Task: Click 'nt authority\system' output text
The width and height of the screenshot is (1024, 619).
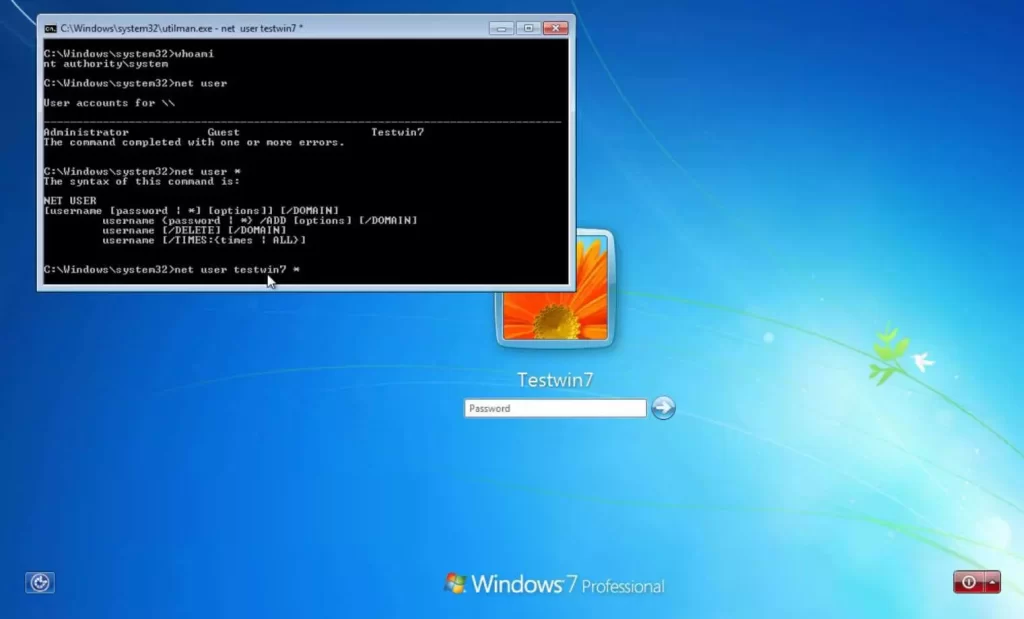Action: tap(106, 64)
